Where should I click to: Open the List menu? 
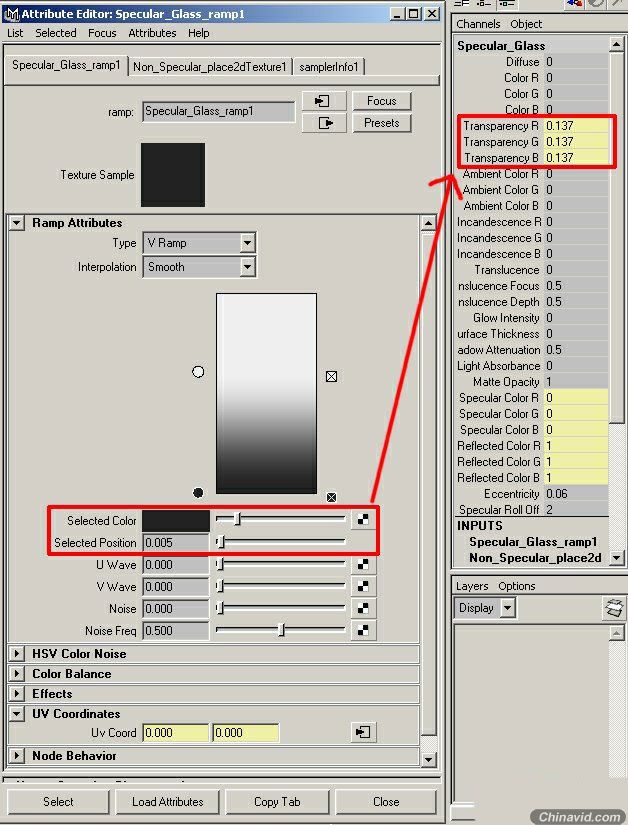point(15,33)
